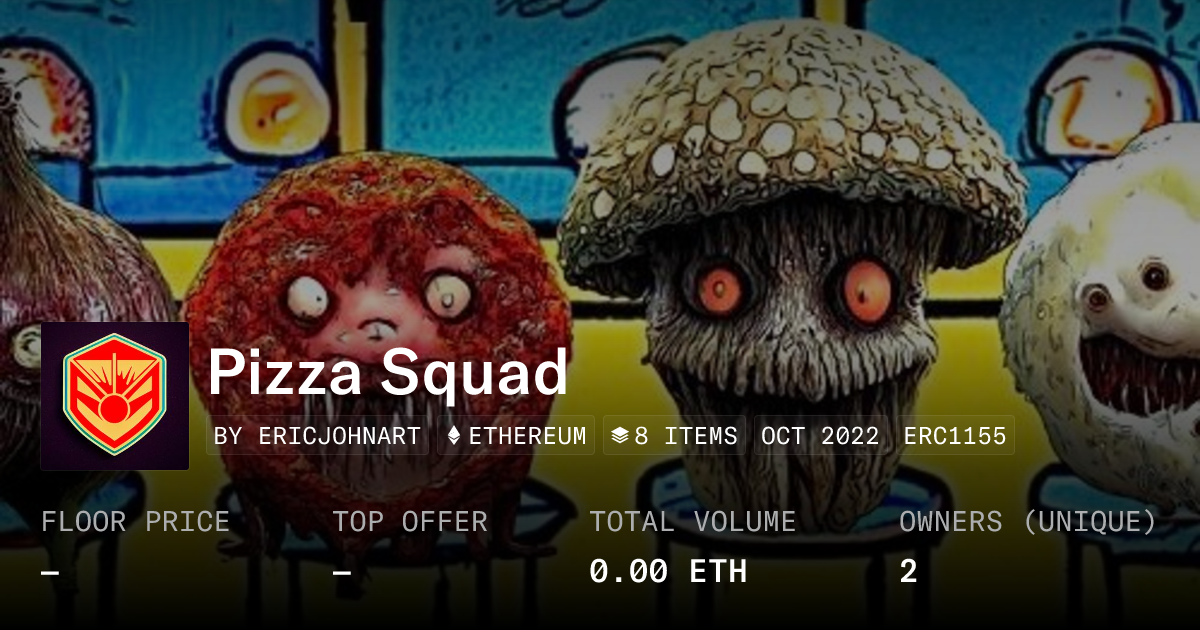This screenshot has height=630, width=1200.
Task: Select the 8 ITEMS badge
Action: pos(675,436)
